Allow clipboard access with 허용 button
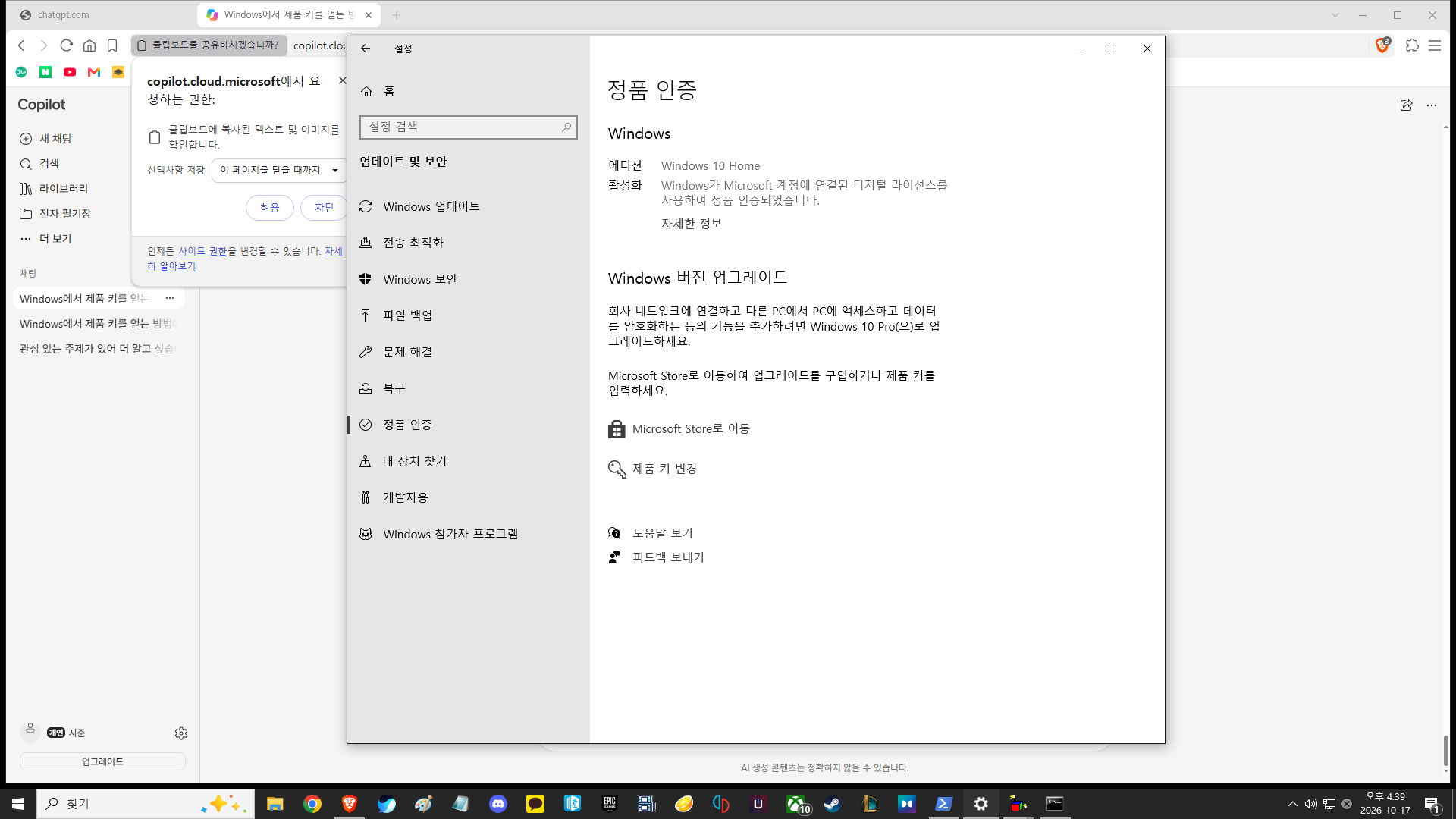This screenshot has height=819, width=1456. click(x=270, y=208)
